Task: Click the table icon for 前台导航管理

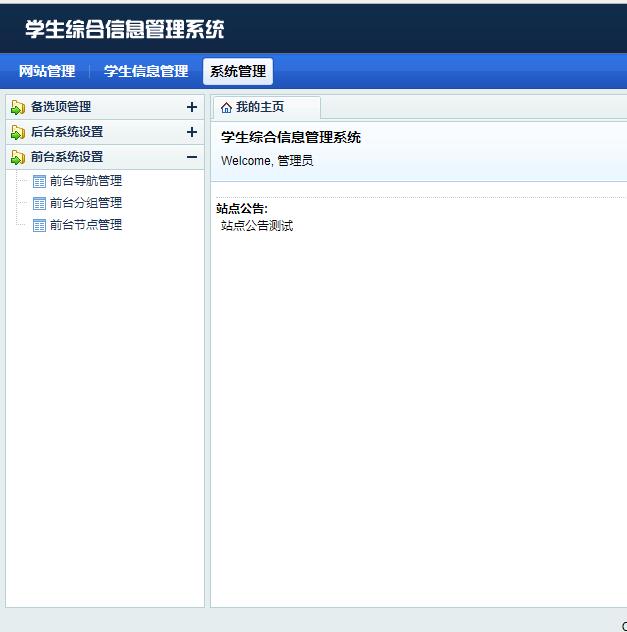Action: point(39,181)
